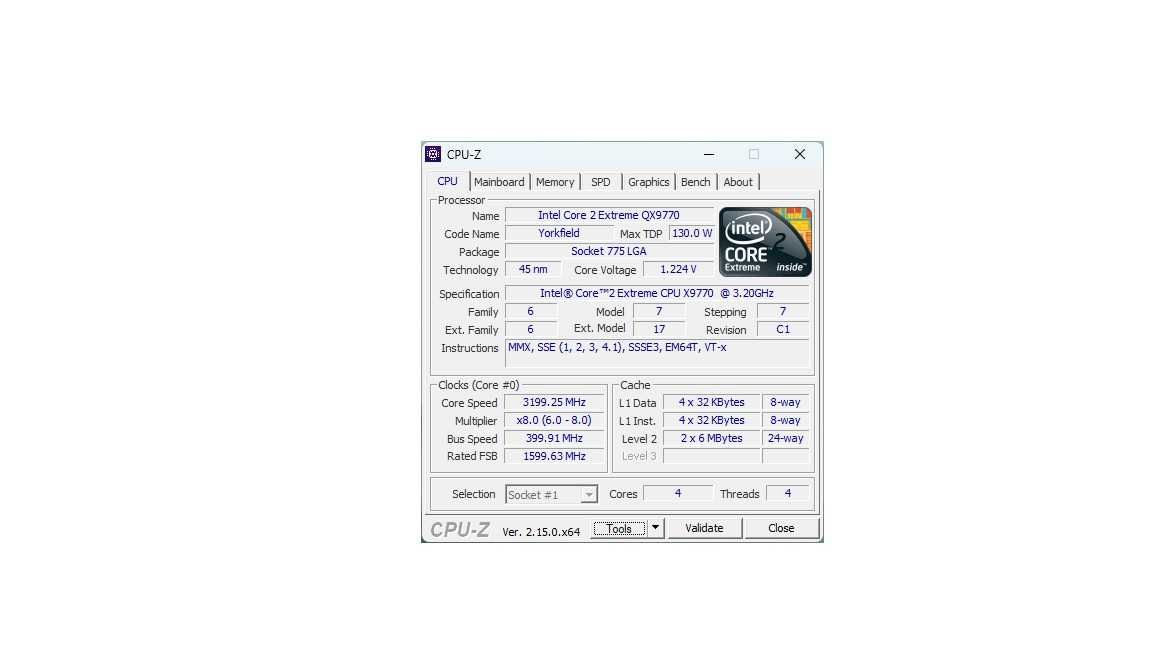Screen dimensions: 1152x648
Task: Open the Tools dropdown arrow
Action: pos(655,528)
